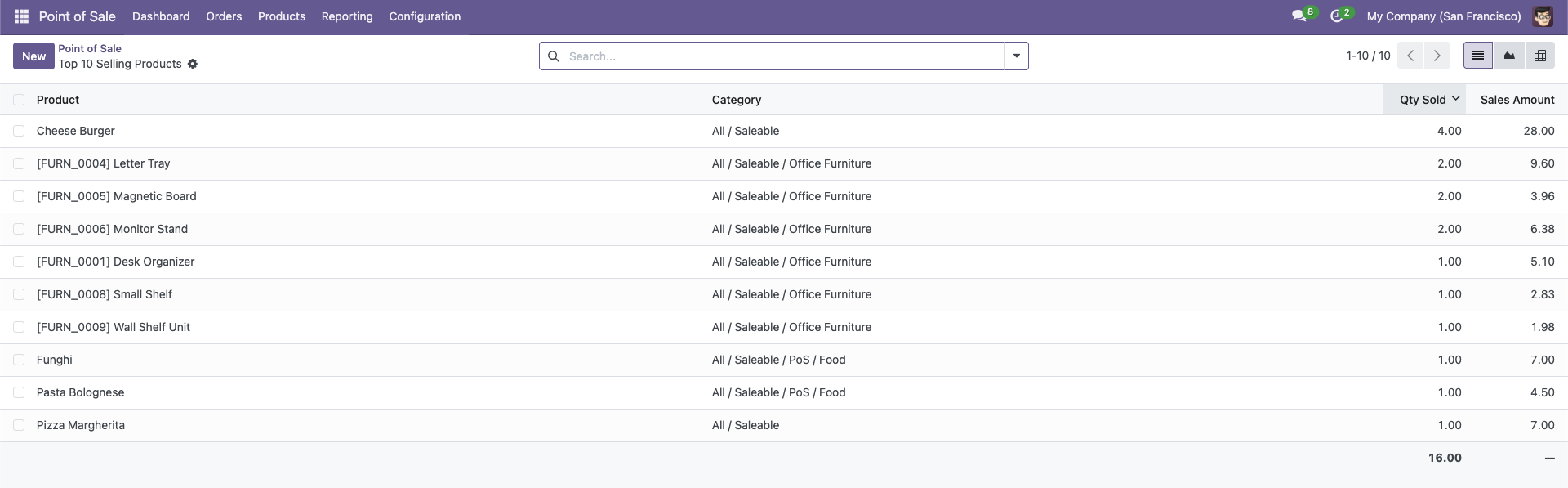Check the Pizza Margherita row checkbox
Screen dimensions: 1568x488
(x=19, y=425)
